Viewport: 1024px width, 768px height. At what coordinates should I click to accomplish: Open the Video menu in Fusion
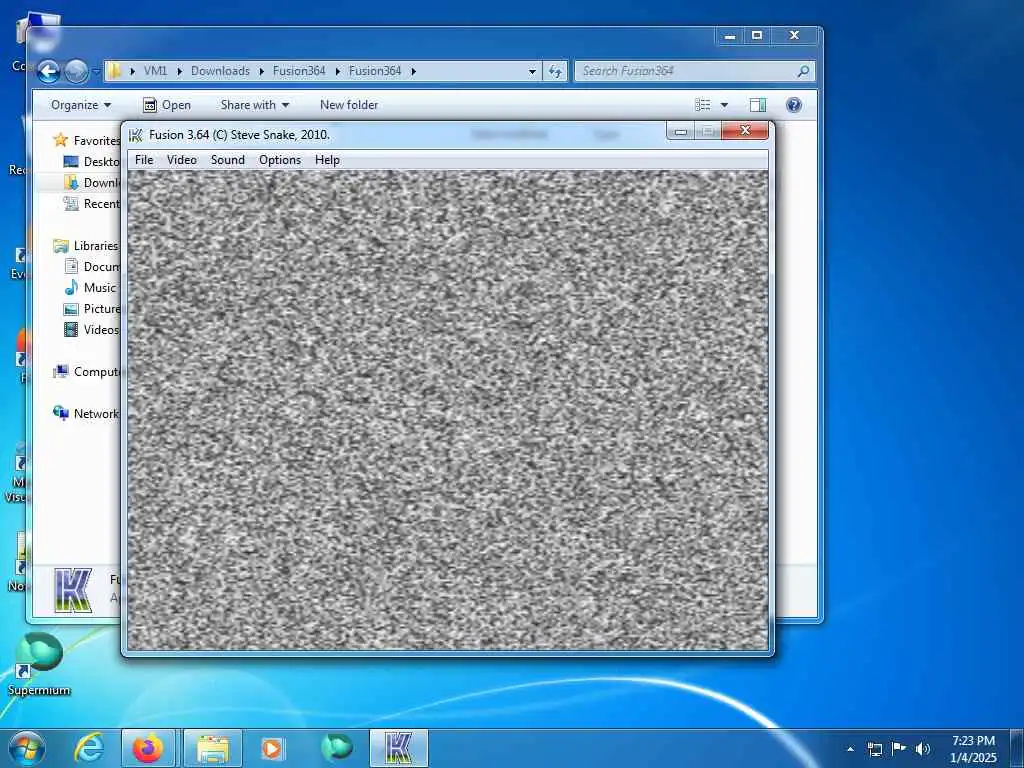pyautogui.click(x=182, y=160)
